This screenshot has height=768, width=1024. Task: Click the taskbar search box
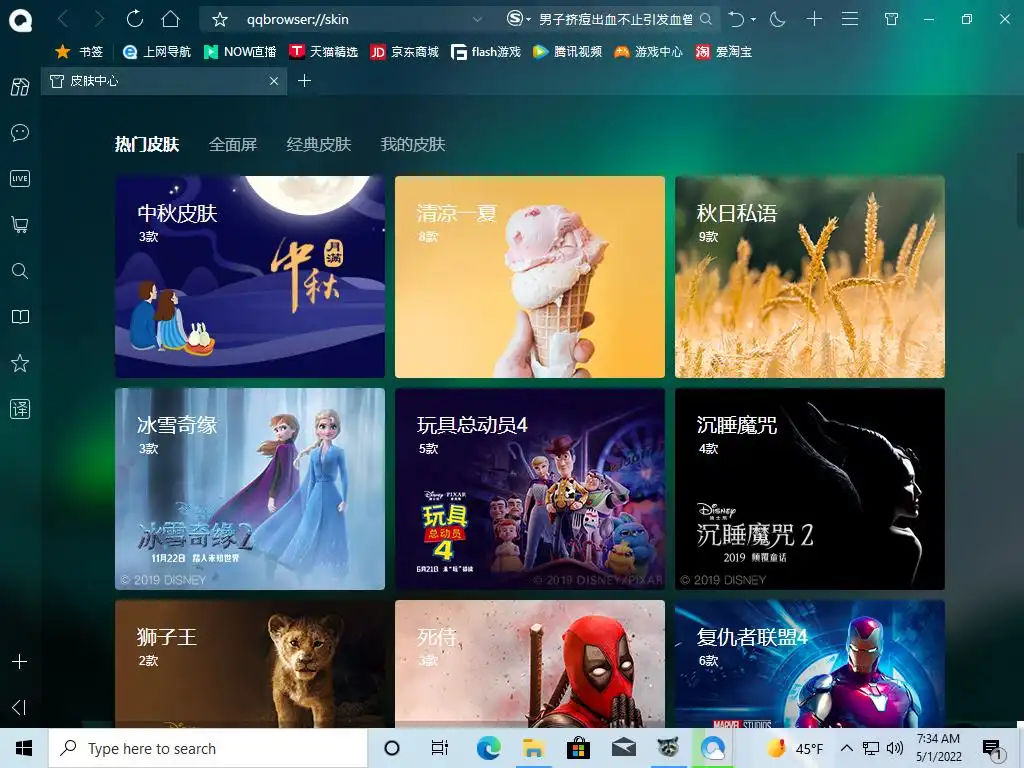pyautogui.click(x=208, y=748)
